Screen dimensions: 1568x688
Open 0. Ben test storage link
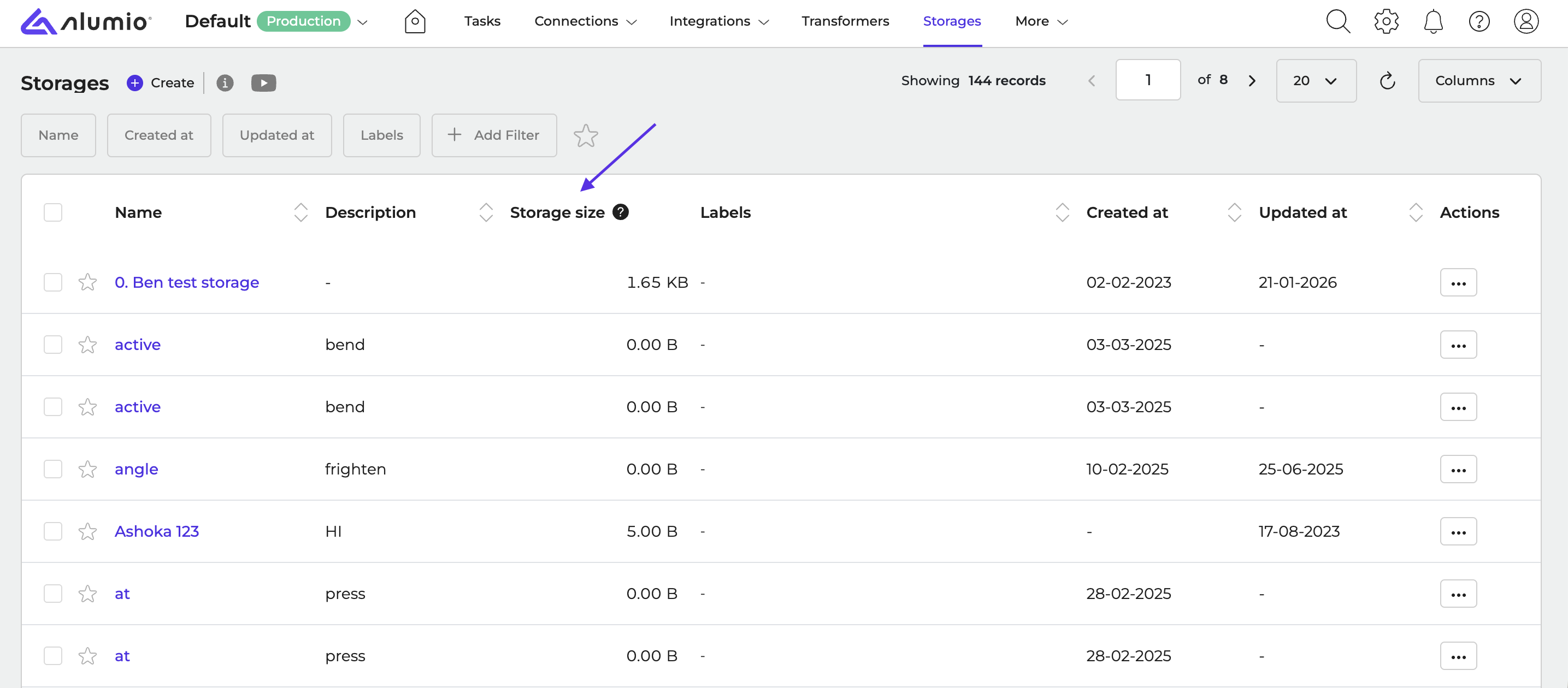click(187, 282)
